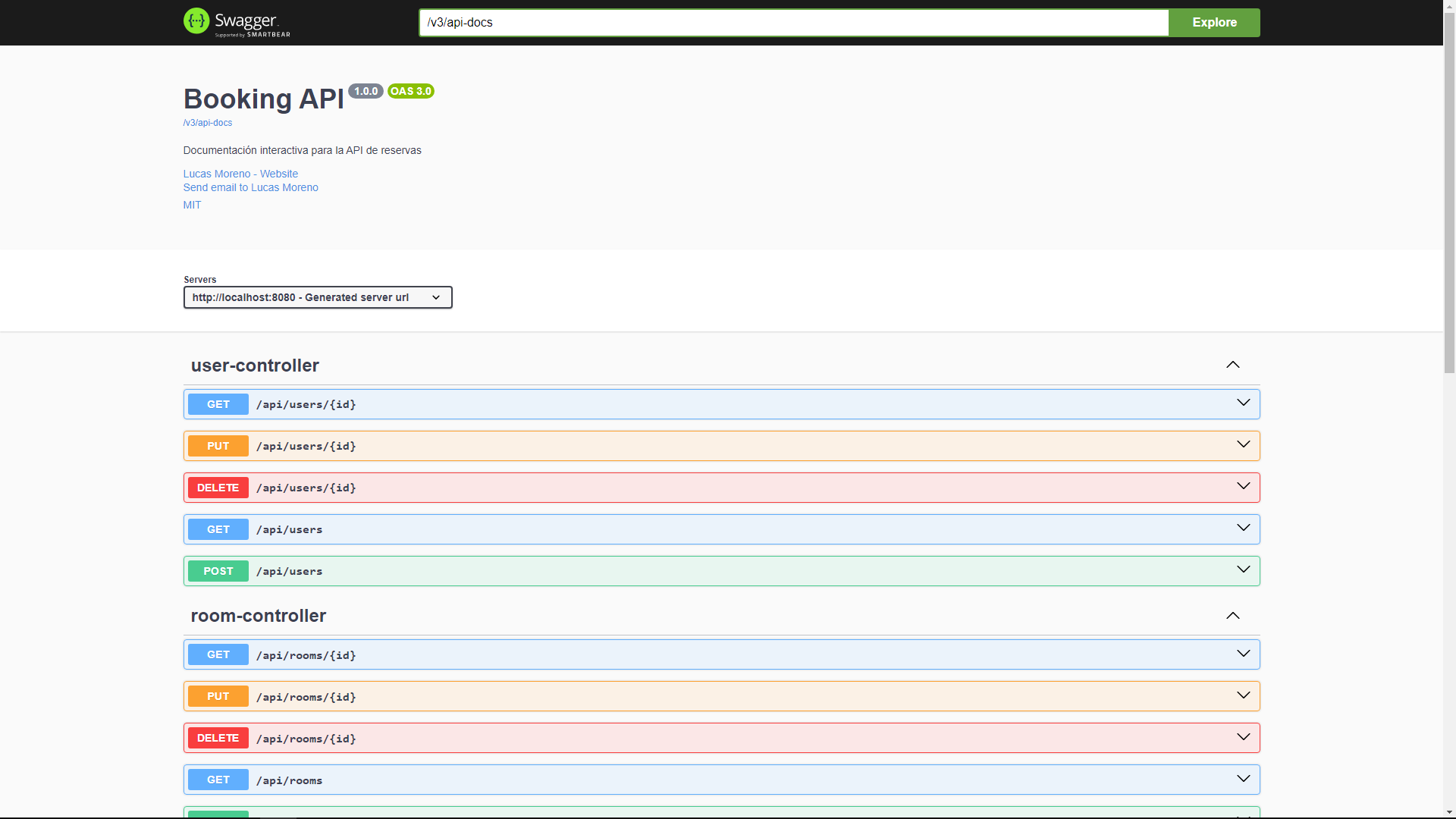This screenshot has width=1456, height=819.
Task: Click the 1.0.0 version badge
Action: [x=366, y=91]
